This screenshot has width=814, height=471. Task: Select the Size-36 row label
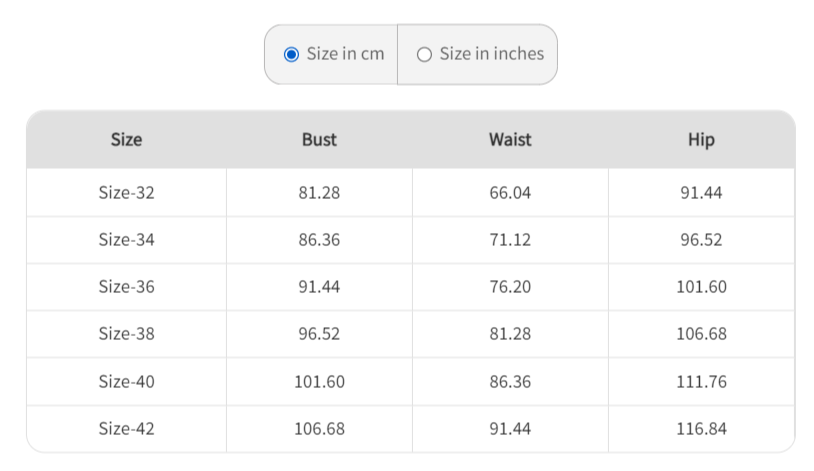click(x=126, y=287)
